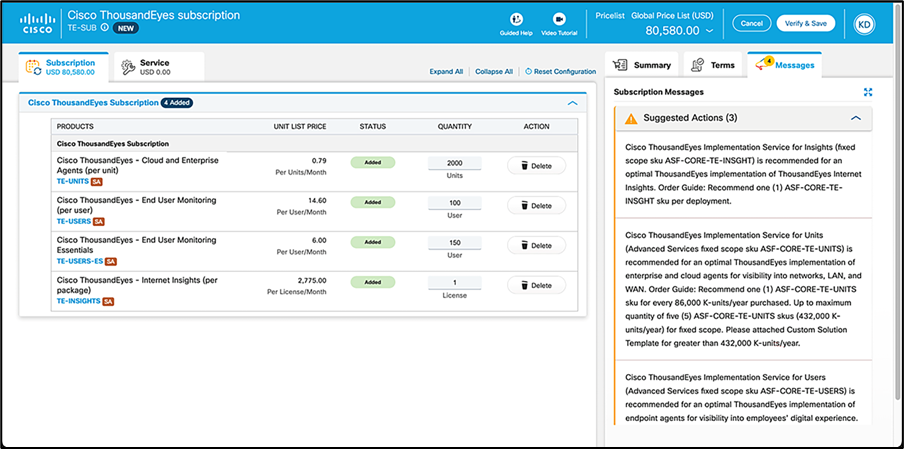The width and height of the screenshot is (904, 449).
Task: Expand the price dropdown next to 80,580.00
Action: 709,31
